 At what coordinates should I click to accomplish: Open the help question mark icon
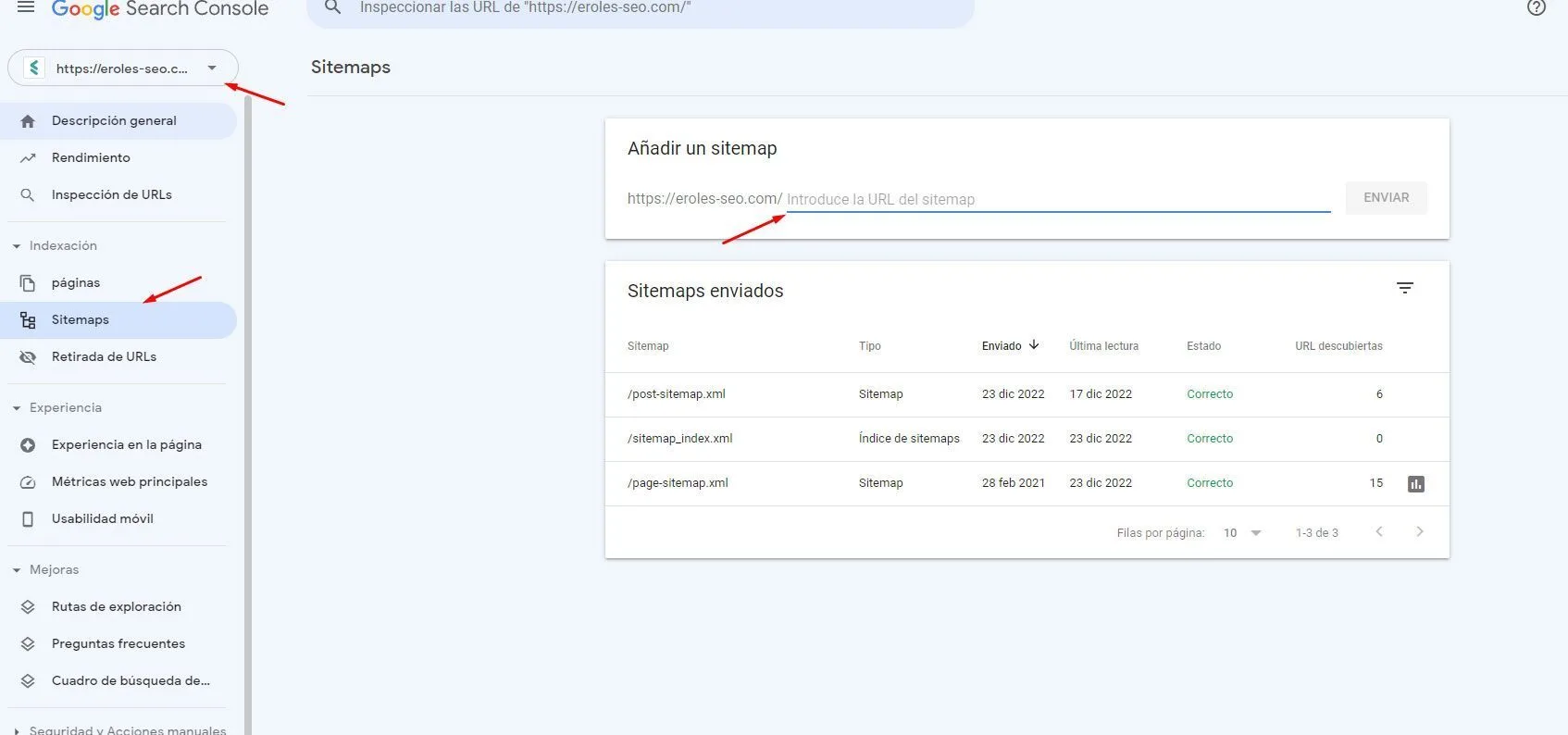[x=1537, y=7]
